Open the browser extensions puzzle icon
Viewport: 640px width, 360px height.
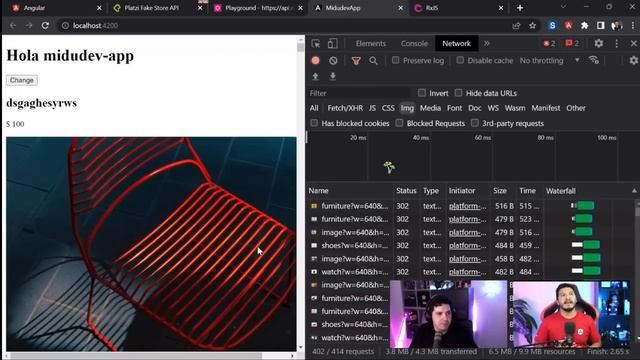pos(584,26)
